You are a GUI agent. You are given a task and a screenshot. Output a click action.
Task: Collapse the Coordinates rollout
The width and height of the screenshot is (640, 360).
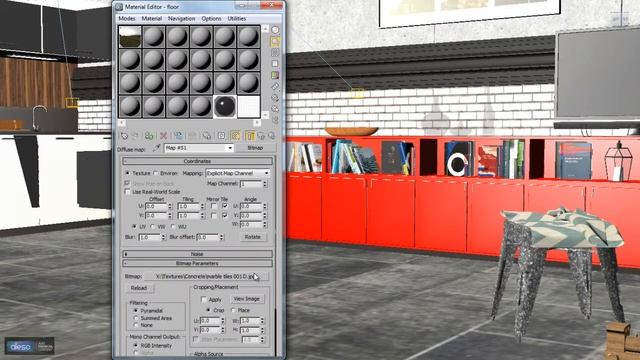(198, 161)
